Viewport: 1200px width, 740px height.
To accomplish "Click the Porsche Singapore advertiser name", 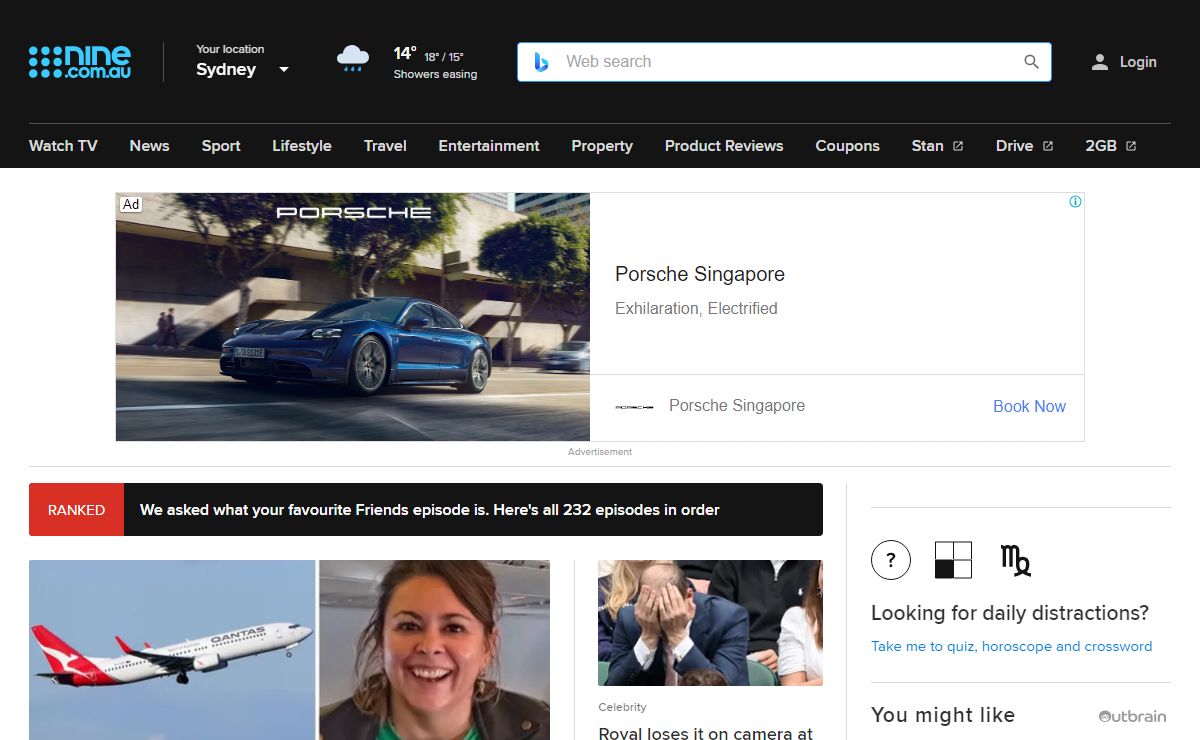I will click(x=737, y=406).
